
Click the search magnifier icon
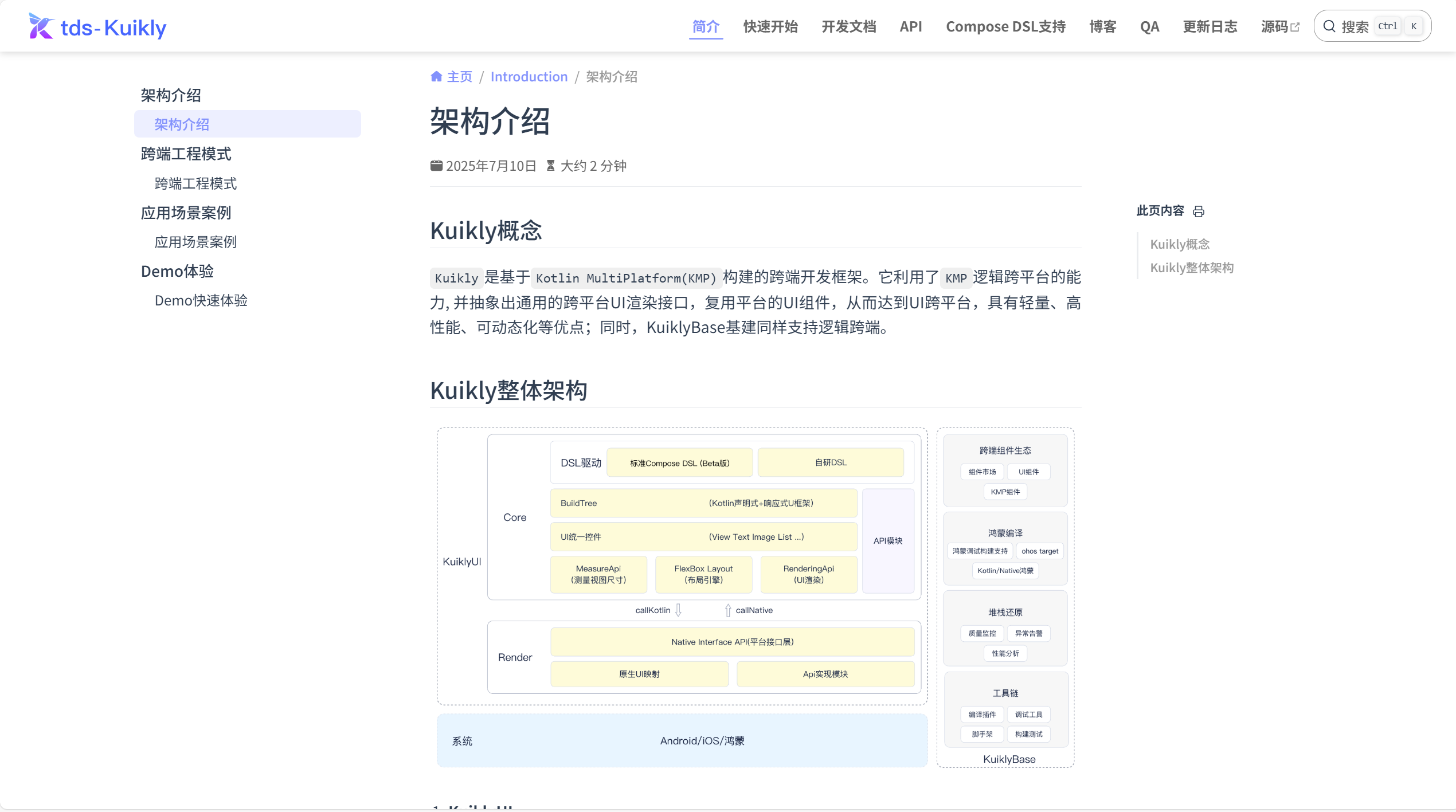tap(1329, 26)
